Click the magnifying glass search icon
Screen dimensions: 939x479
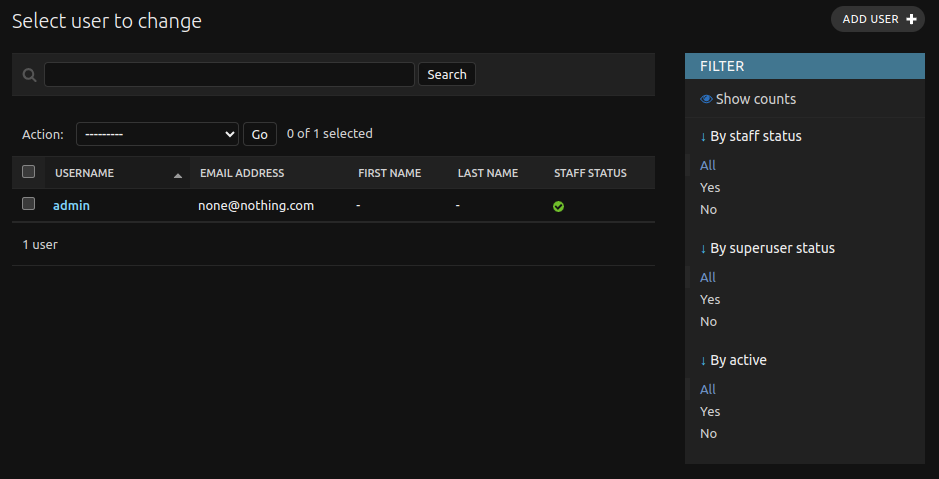click(x=29, y=75)
